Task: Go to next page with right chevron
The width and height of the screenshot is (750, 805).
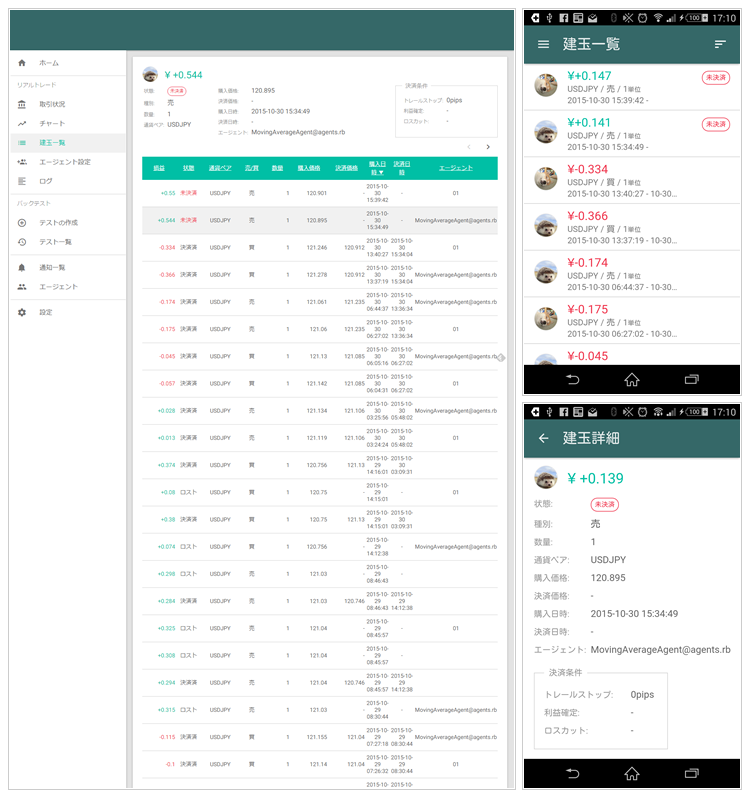Action: click(488, 147)
